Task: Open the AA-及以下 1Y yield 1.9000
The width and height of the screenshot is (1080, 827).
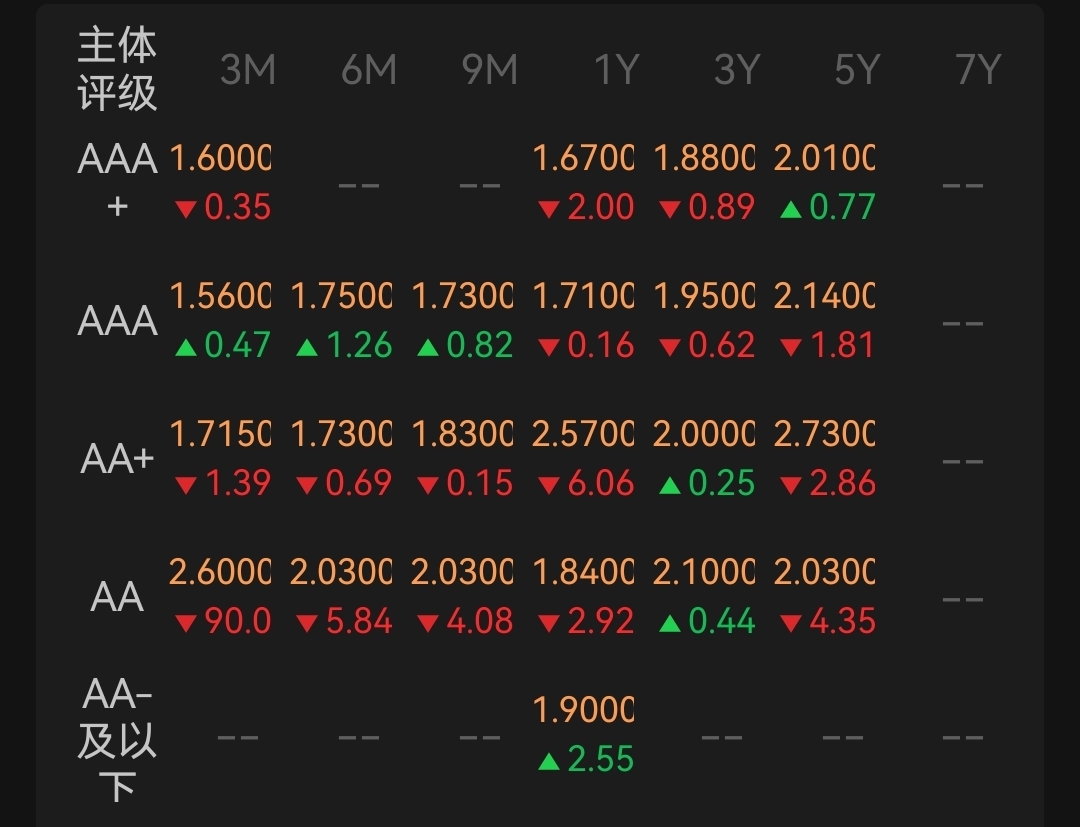Action: click(x=583, y=710)
